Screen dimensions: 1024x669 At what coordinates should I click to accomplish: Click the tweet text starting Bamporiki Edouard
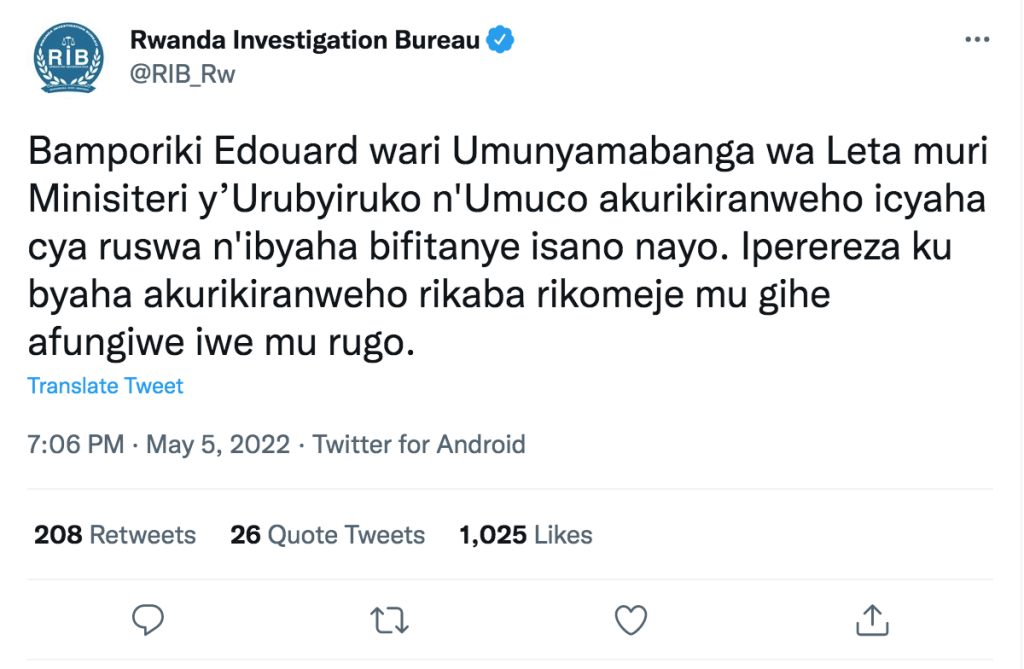(507, 246)
